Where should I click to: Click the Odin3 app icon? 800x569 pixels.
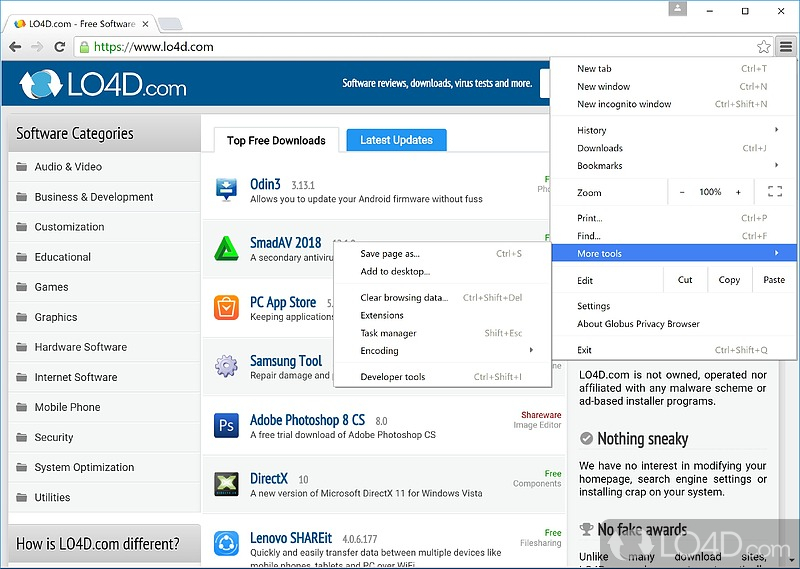click(226, 189)
